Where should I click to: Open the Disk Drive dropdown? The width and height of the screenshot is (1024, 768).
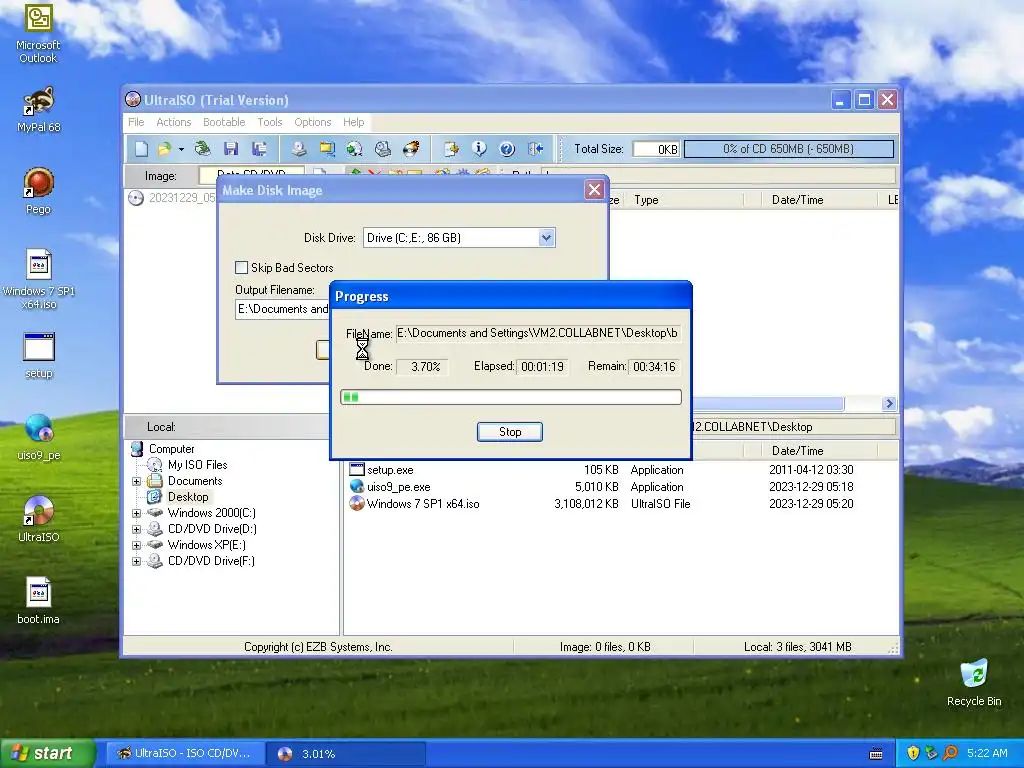[547, 238]
